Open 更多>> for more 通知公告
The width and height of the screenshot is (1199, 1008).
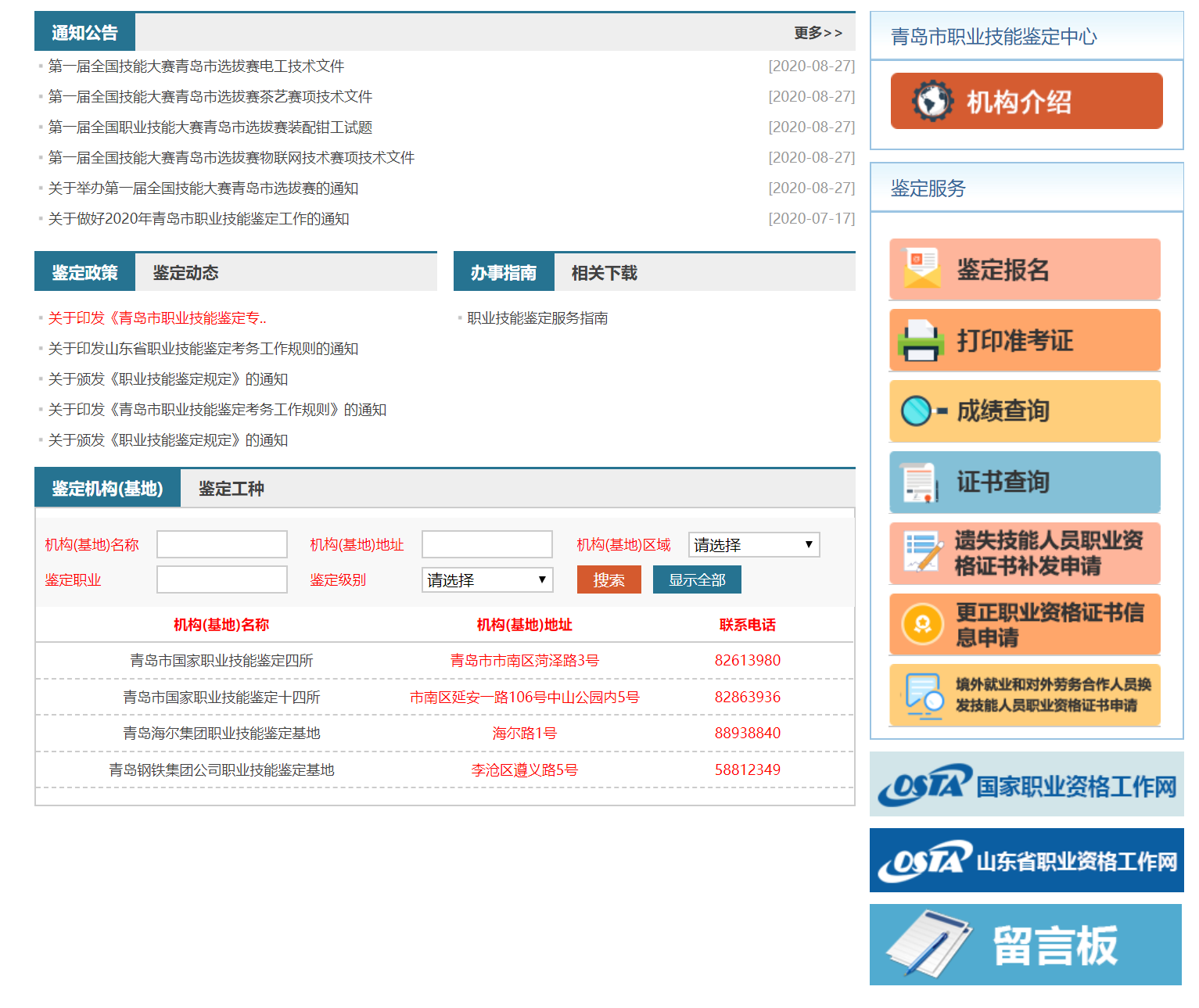coord(817,33)
